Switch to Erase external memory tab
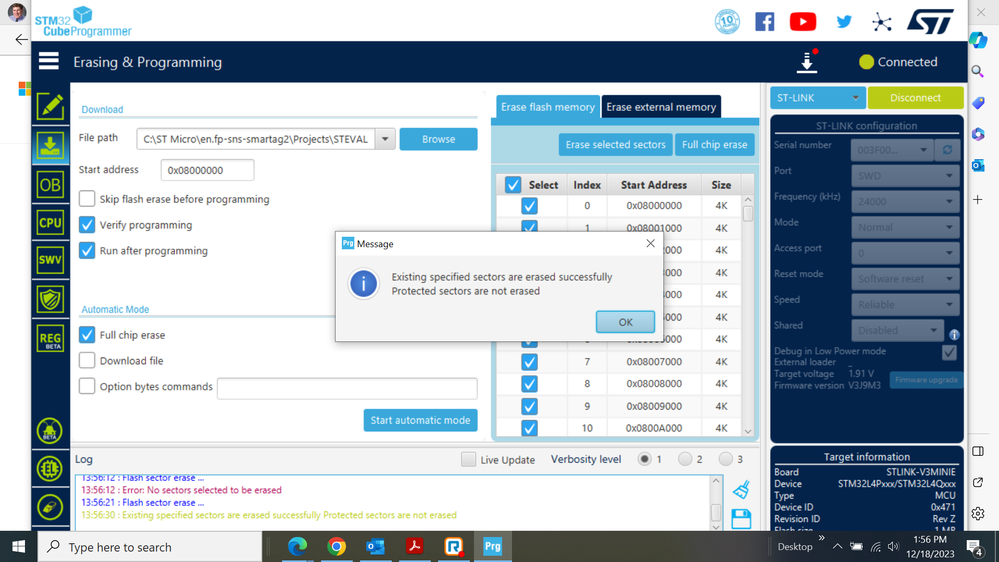This screenshot has height=562, width=999. [x=661, y=107]
